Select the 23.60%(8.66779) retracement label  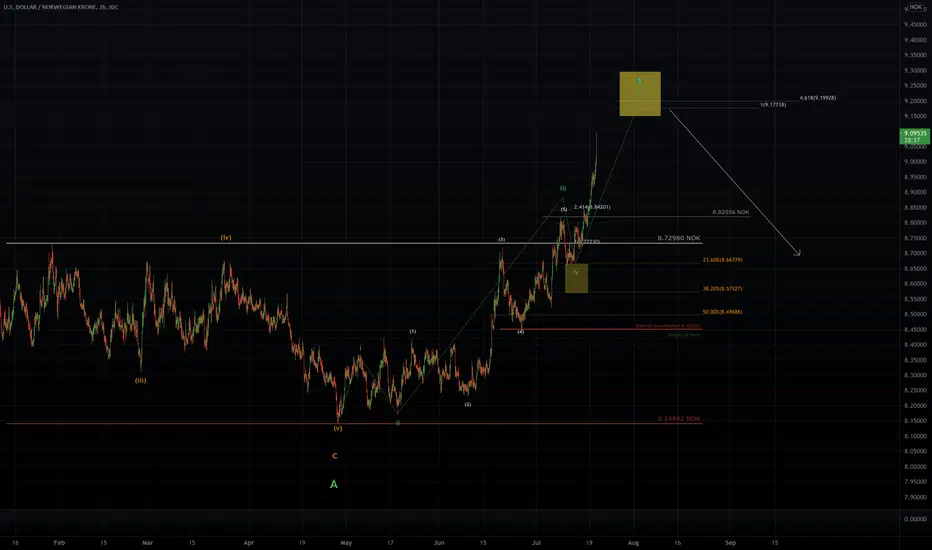click(x=722, y=260)
